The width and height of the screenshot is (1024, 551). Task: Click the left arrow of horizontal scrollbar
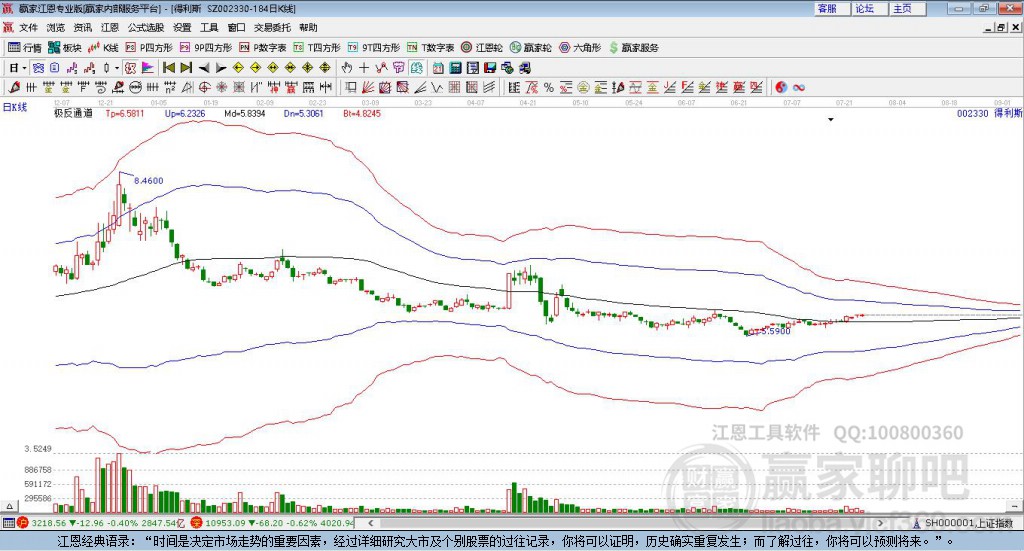tap(371, 523)
